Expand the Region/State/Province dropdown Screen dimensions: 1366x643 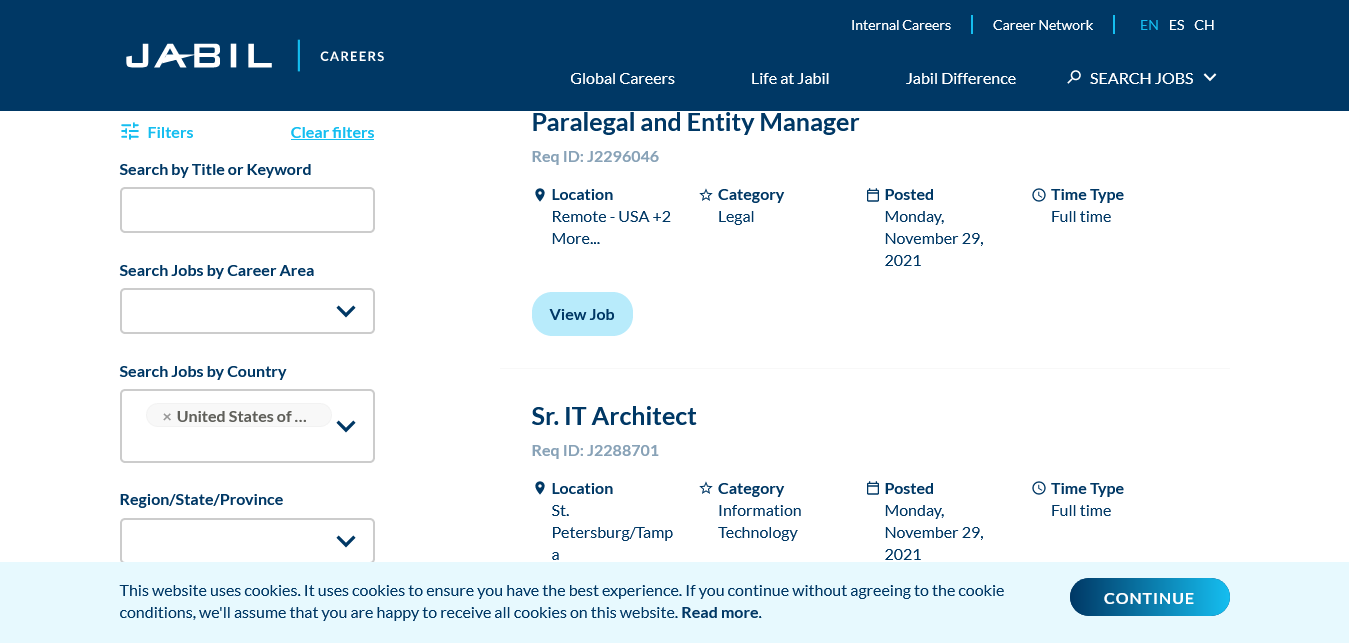[346, 541]
